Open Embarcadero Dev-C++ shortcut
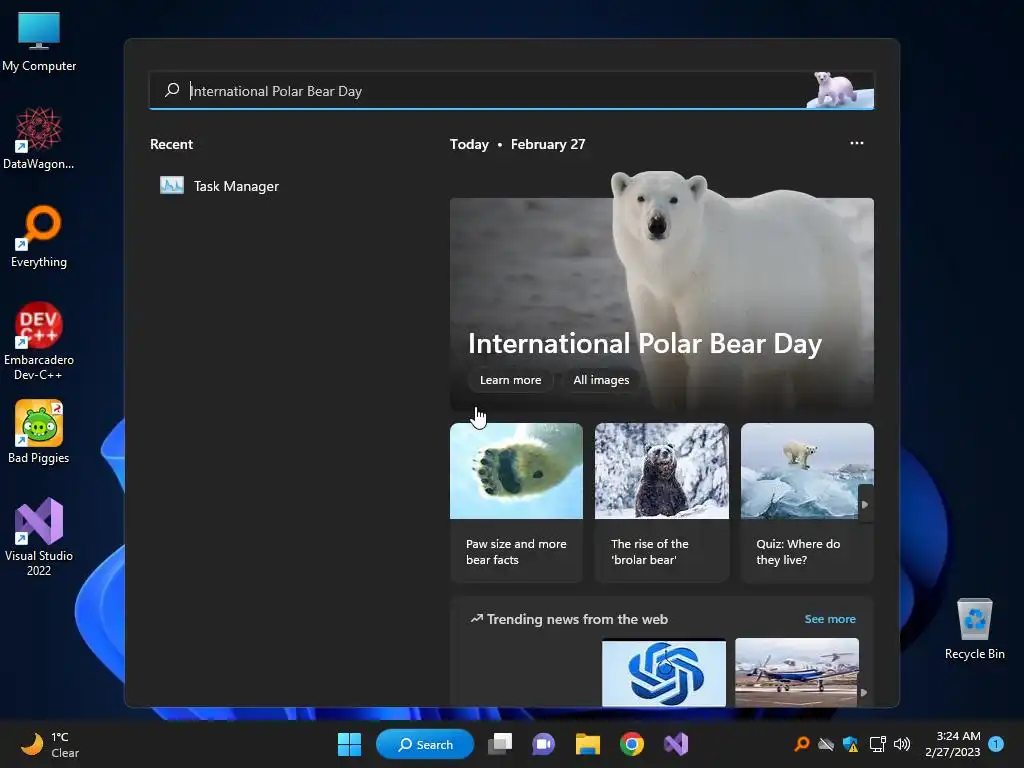The height and width of the screenshot is (768, 1024). [39, 341]
